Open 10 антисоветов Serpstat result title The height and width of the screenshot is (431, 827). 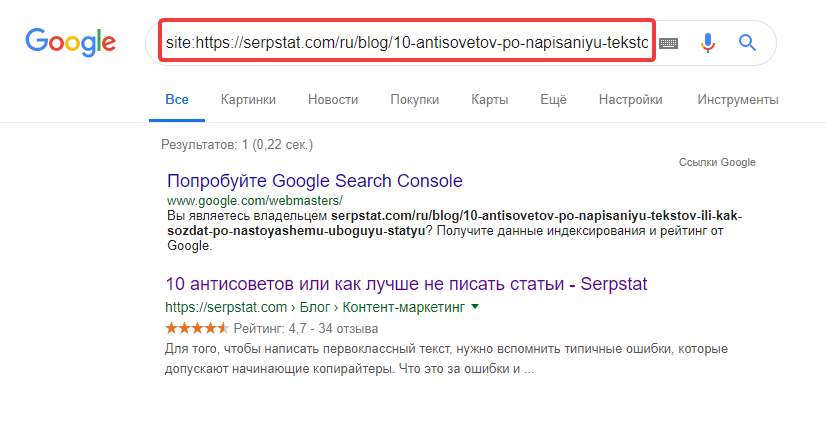point(406,284)
